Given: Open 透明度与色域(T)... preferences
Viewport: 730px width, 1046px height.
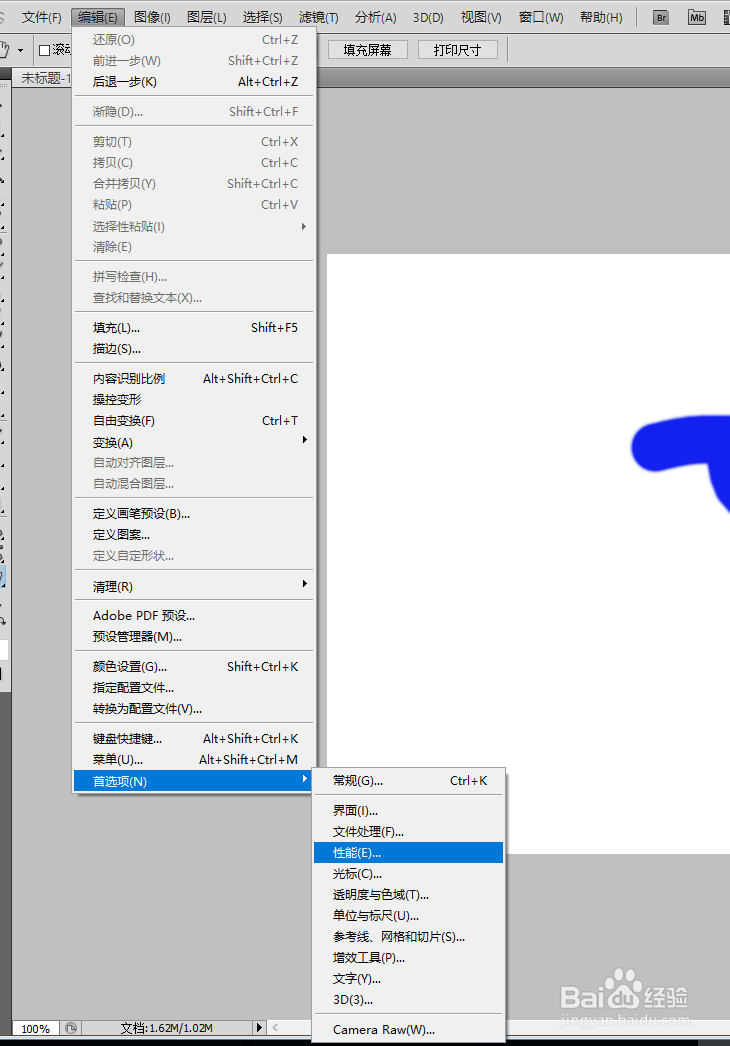Looking at the screenshot, I should tap(408, 895).
